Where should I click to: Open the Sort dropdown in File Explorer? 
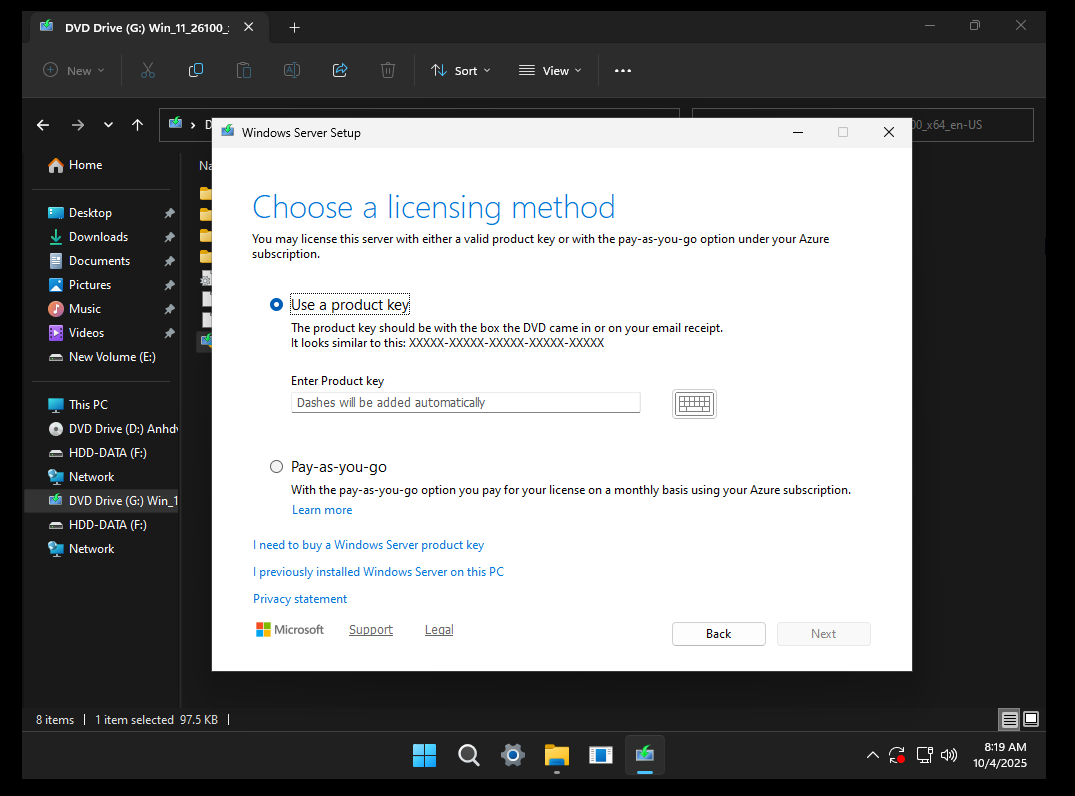coord(460,71)
